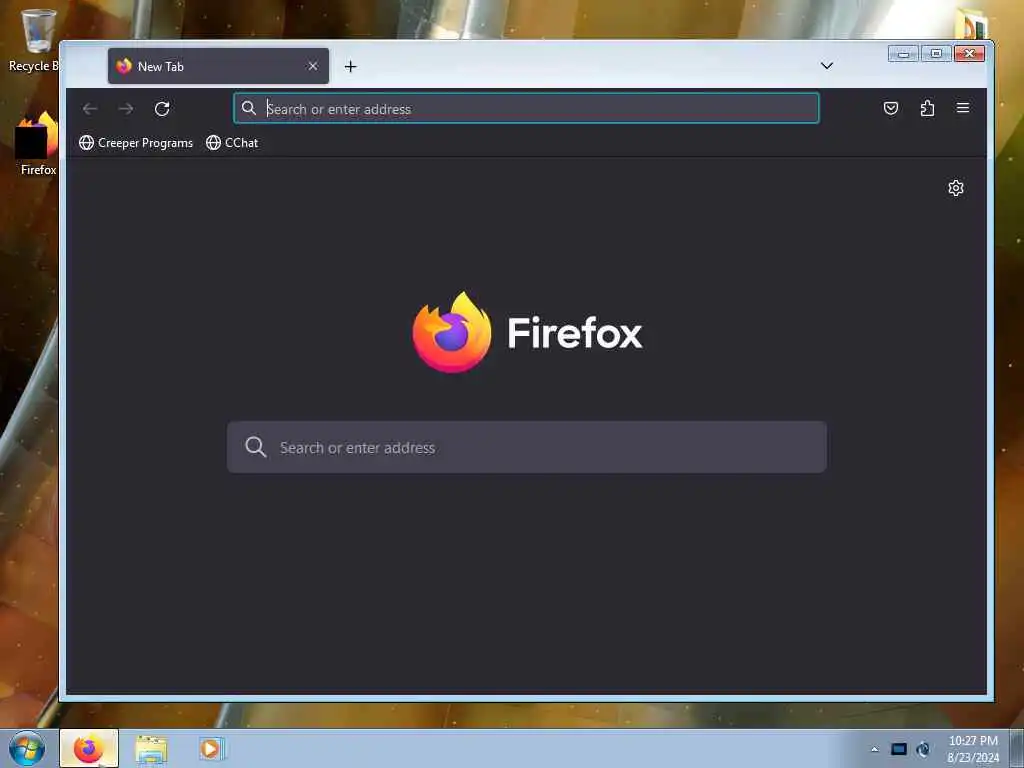Open new tab personalize gear
This screenshot has width=1024, height=768.
point(955,188)
